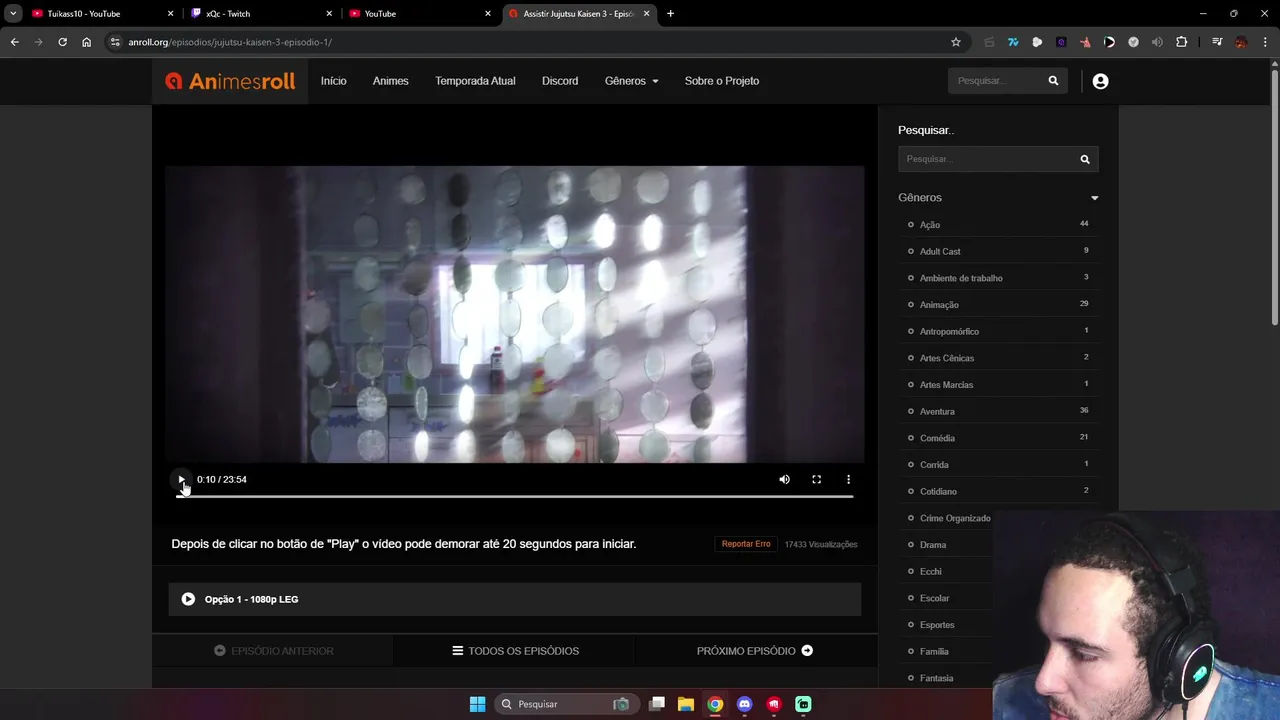Enter fullscreen in the video player
The width and height of the screenshot is (1280, 720).
pyautogui.click(x=816, y=480)
